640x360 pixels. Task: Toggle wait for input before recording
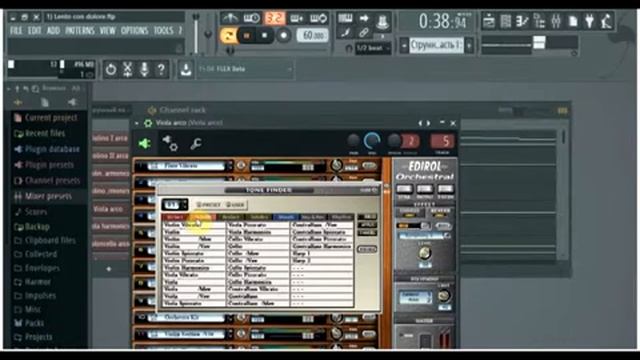coord(252,18)
